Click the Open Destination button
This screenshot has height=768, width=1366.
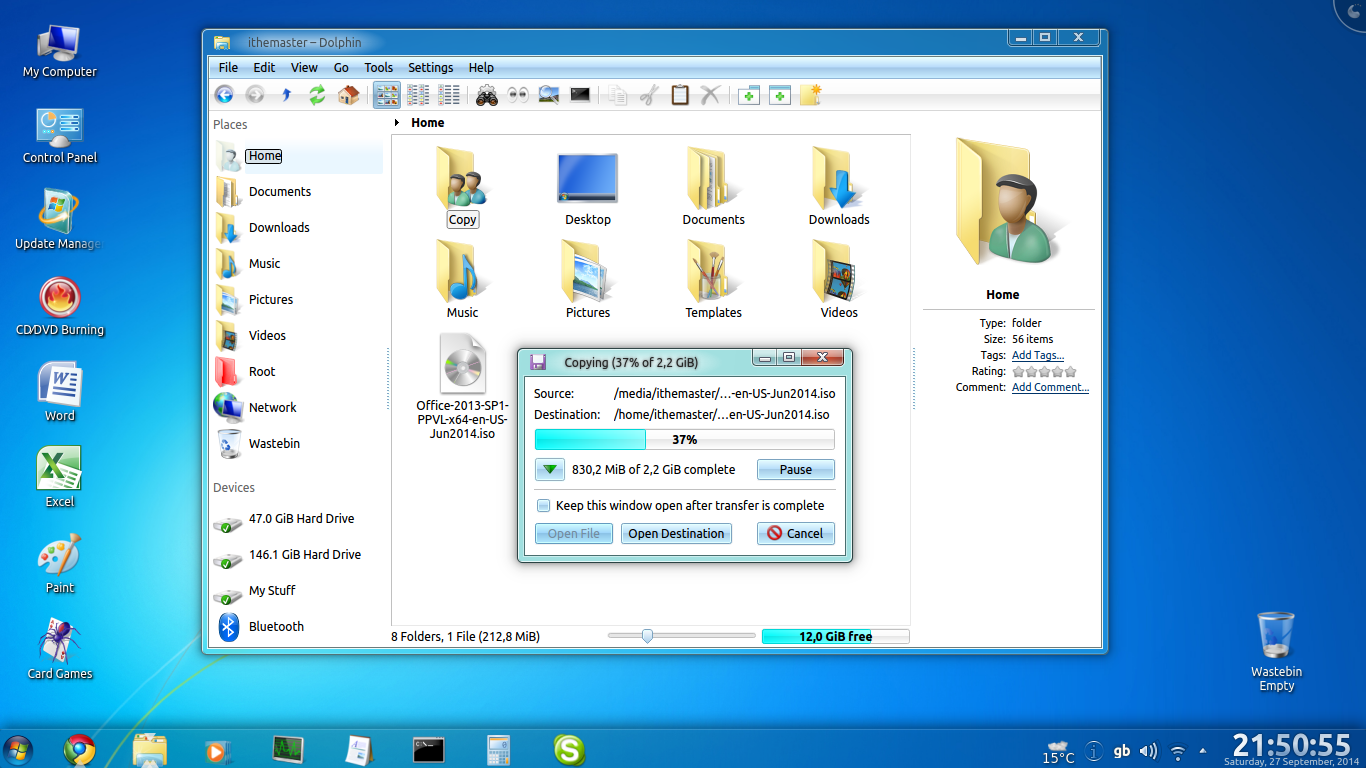pyautogui.click(x=676, y=534)
